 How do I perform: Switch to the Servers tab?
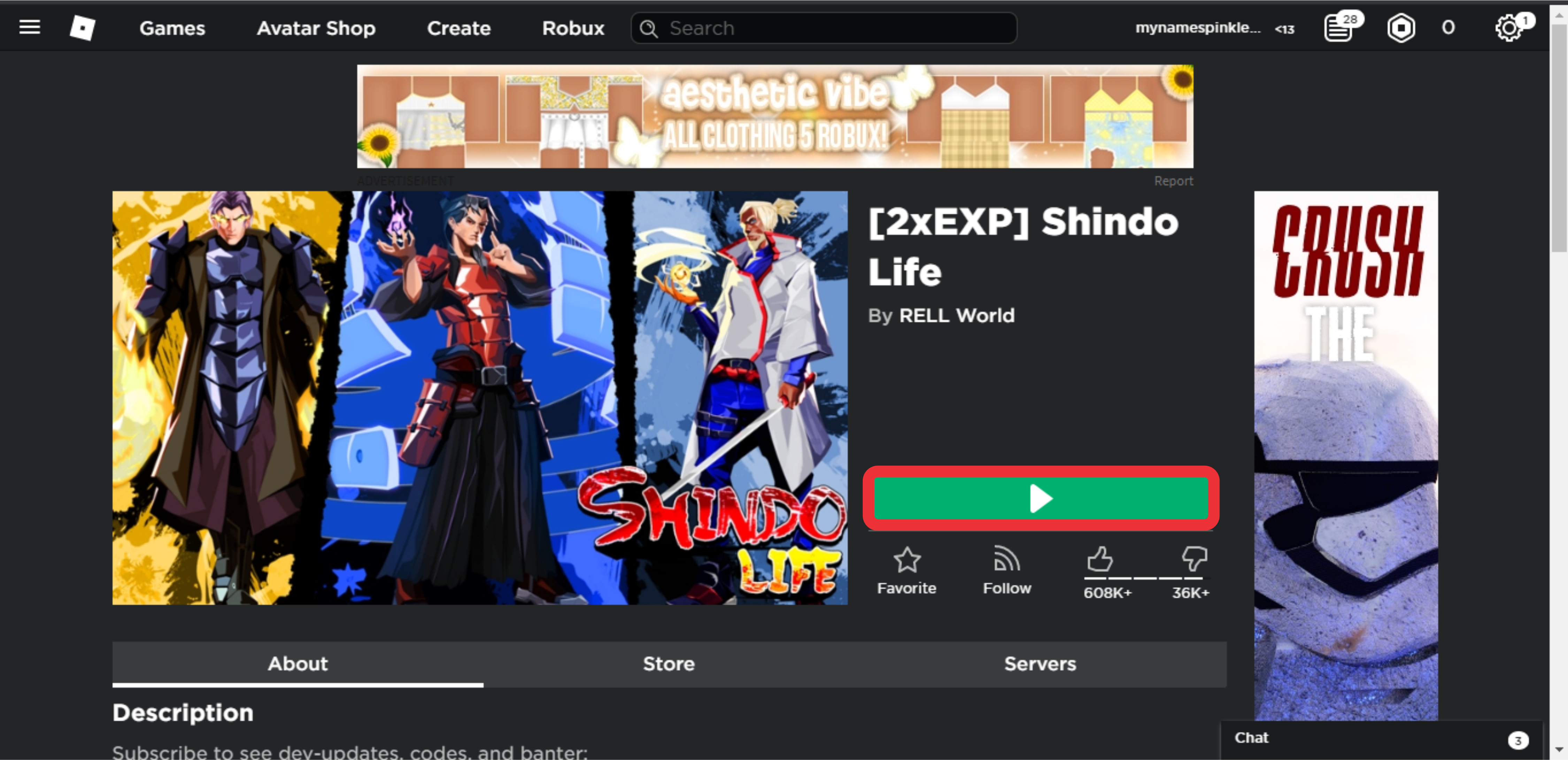pyautogui.click(x=1040, y=664)
